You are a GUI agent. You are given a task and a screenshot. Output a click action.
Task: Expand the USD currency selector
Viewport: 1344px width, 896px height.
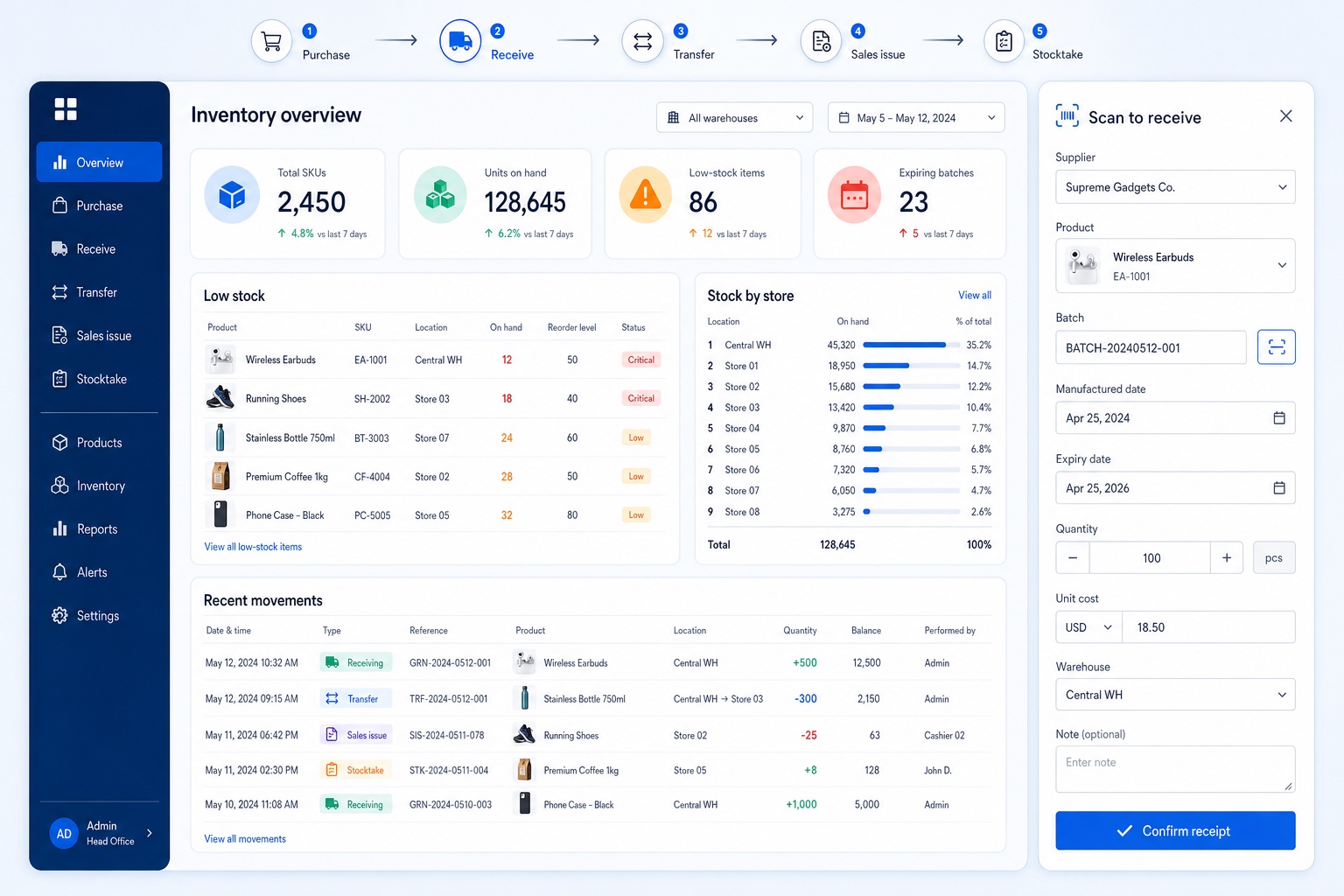click(x=1088, y=627)
